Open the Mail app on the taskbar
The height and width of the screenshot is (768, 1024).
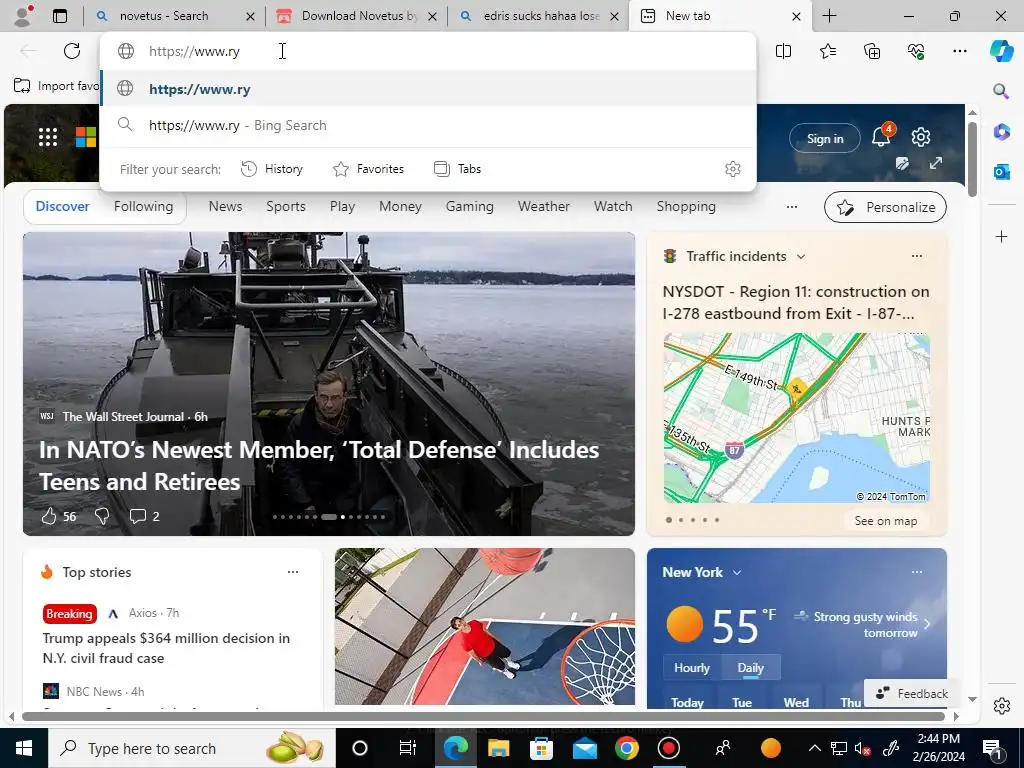pos(584,748)
